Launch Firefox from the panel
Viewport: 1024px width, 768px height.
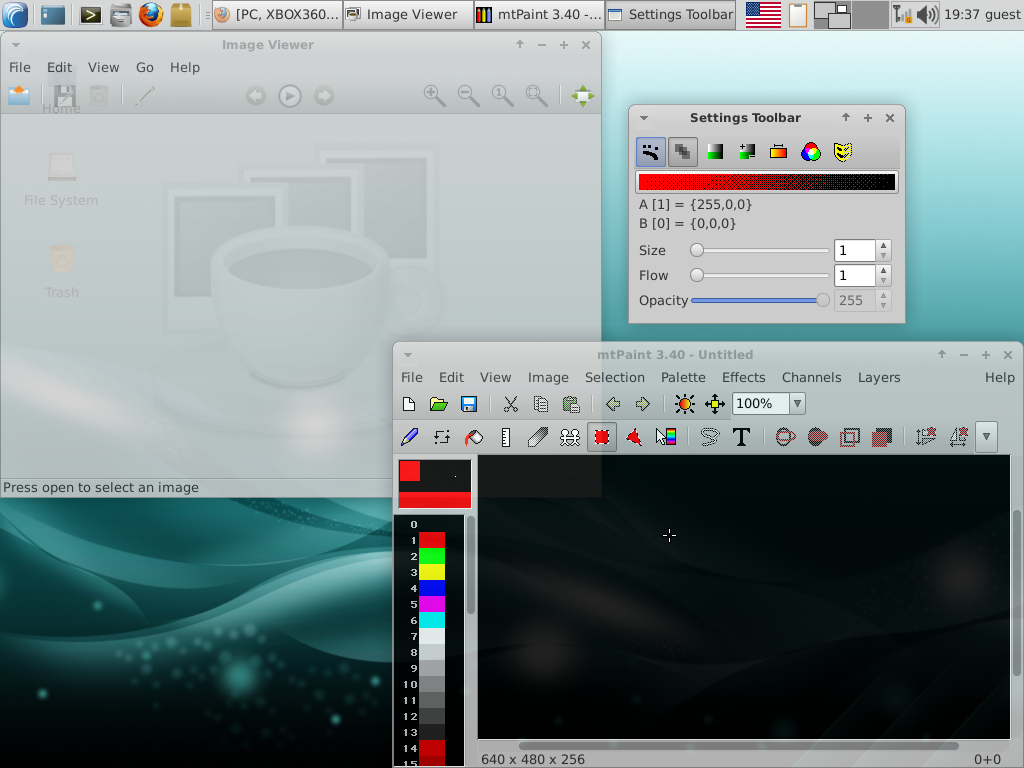(151, 14)
